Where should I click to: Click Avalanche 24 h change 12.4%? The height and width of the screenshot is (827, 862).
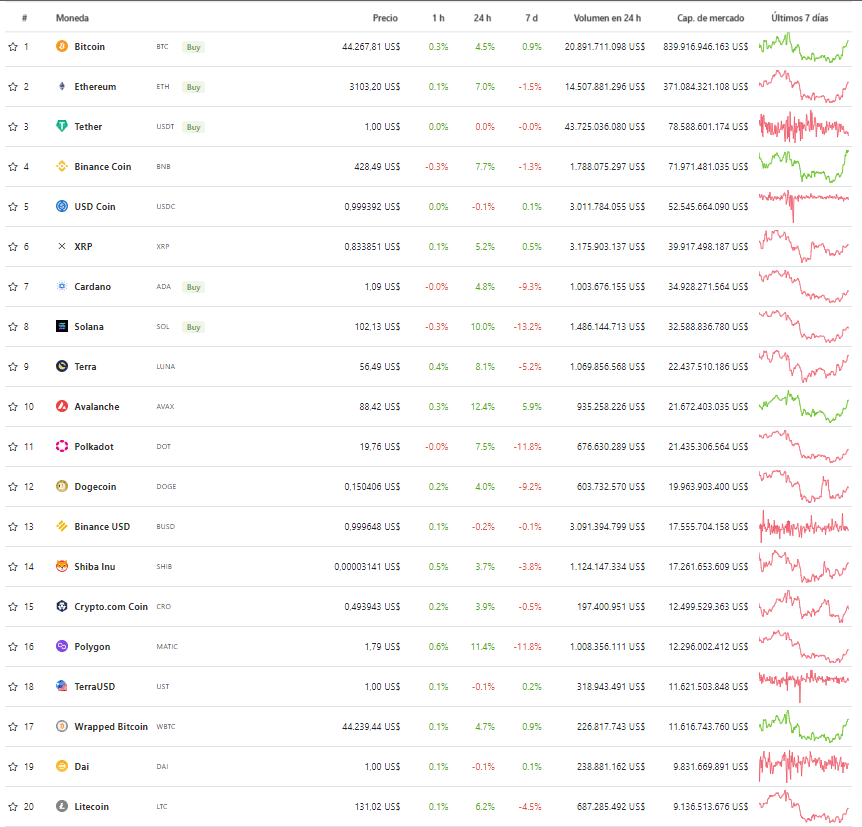[483, 407]
